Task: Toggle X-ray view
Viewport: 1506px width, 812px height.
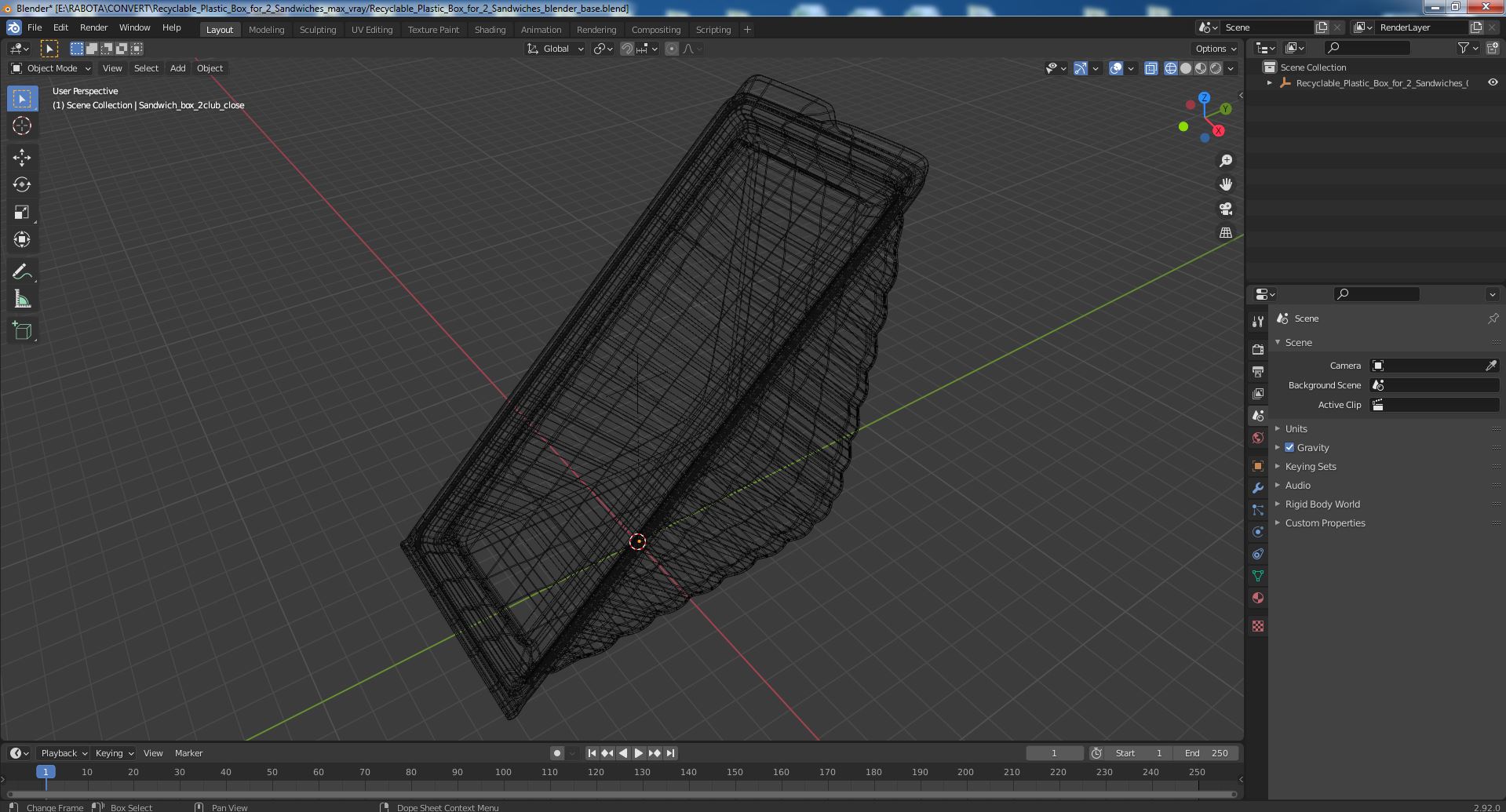Action: [1150, 68]
